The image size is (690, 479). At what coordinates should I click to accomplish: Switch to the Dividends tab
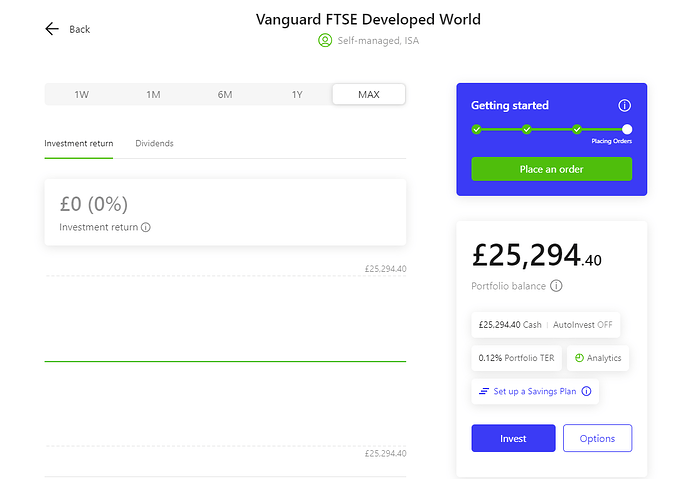click(x=154, y=144)
